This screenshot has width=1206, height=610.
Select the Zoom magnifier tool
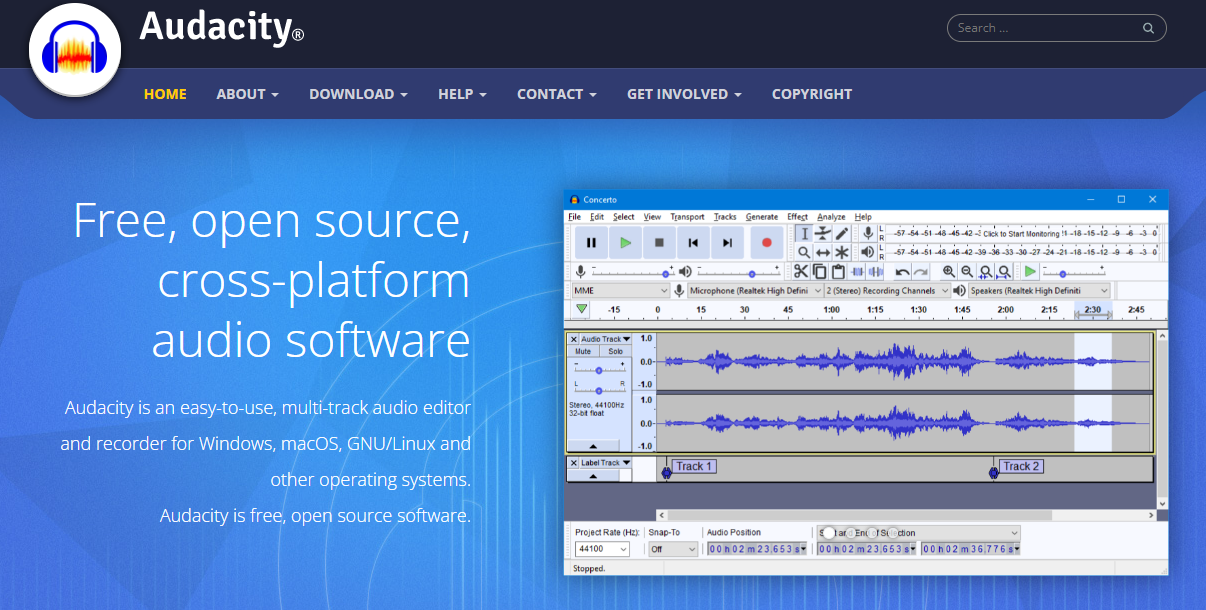[803, 252]
